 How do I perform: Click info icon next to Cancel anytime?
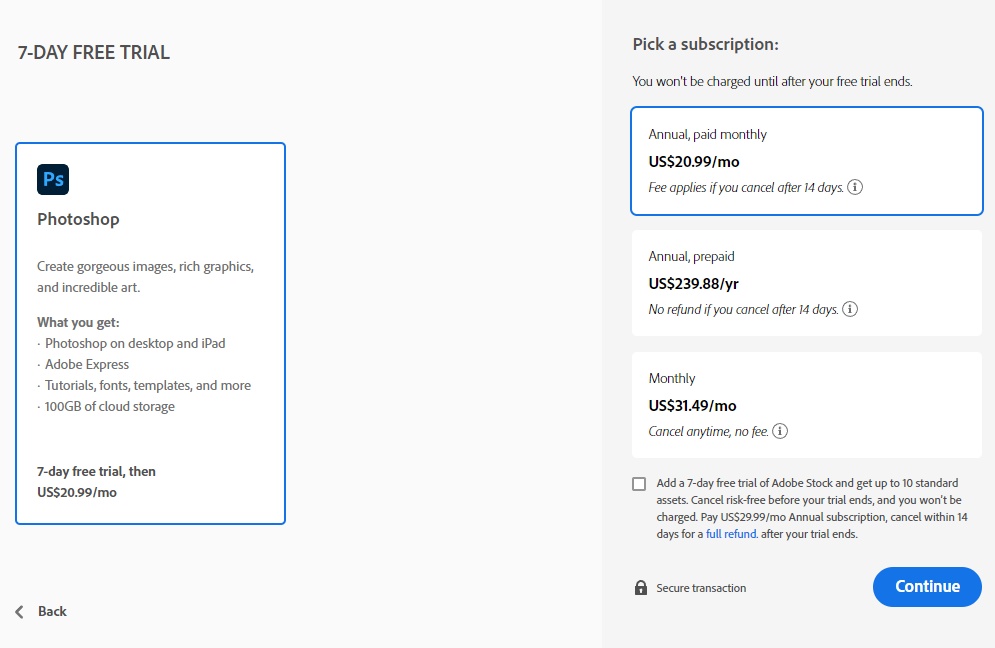[780, 431]
